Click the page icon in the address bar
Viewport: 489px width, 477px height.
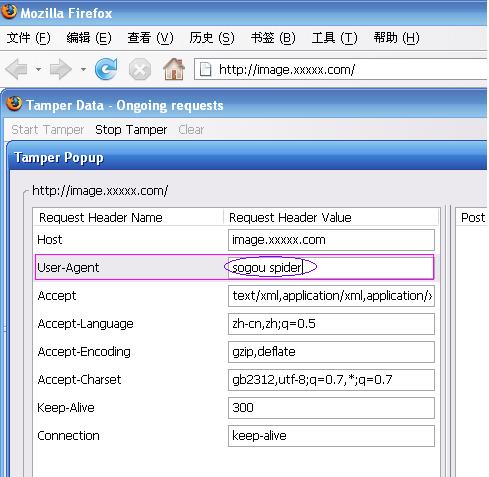[205, 70]
